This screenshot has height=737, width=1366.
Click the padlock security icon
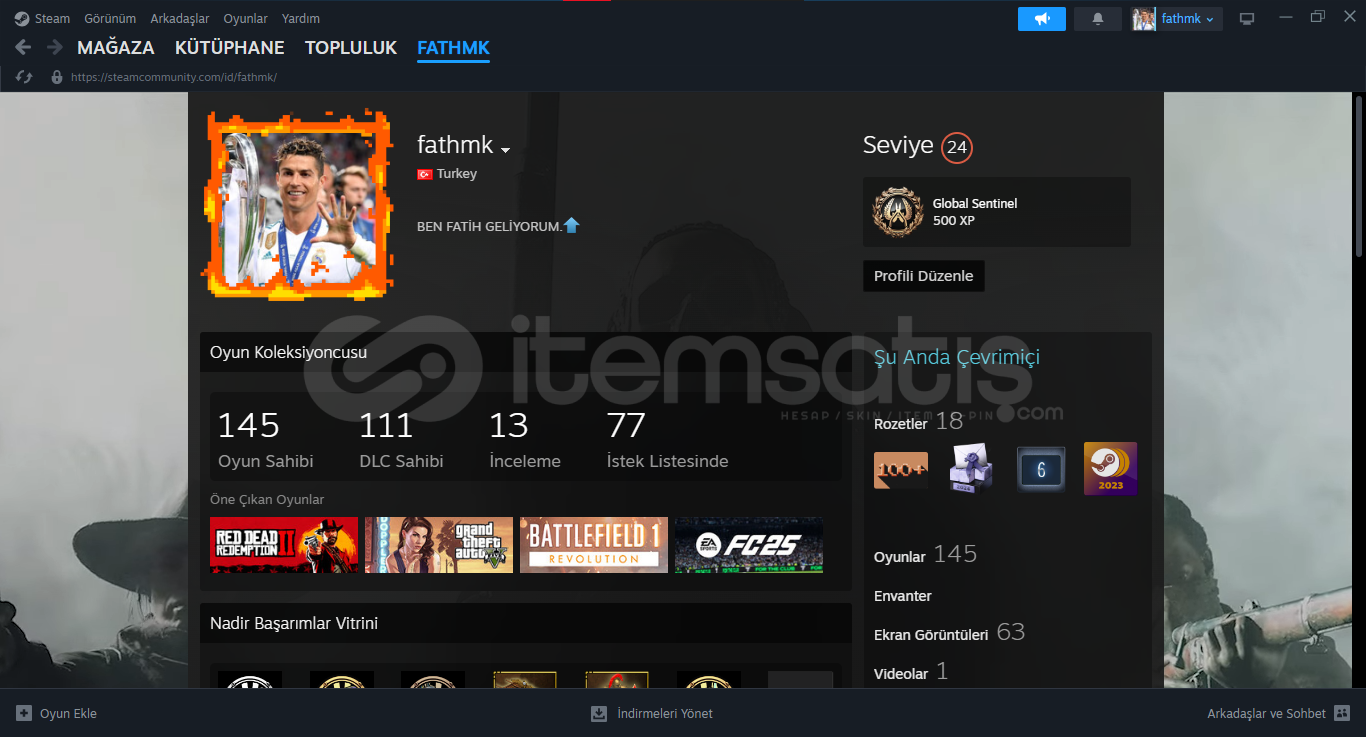tap(57, 77)
